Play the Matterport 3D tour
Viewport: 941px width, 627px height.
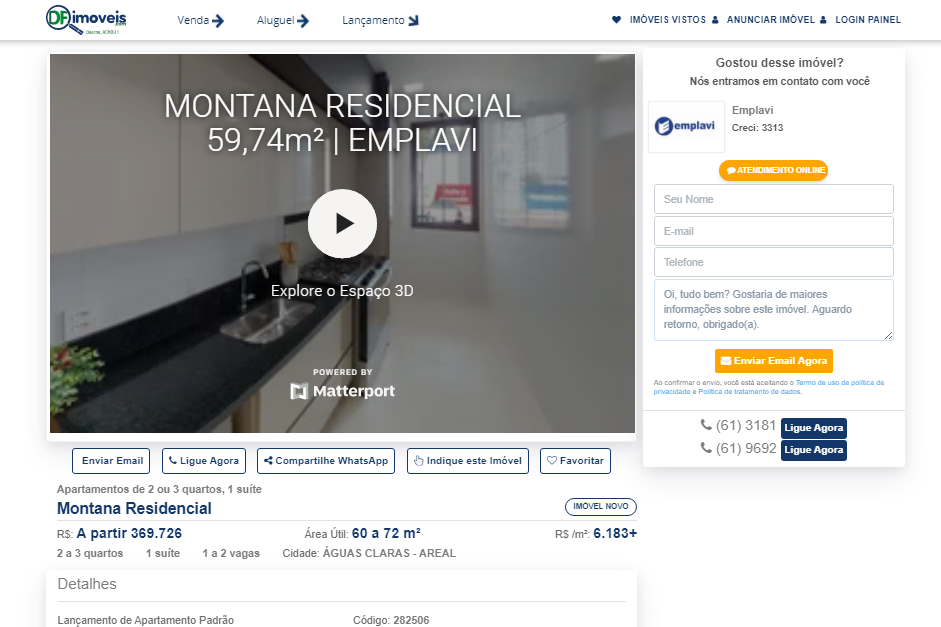coord(342,224)
